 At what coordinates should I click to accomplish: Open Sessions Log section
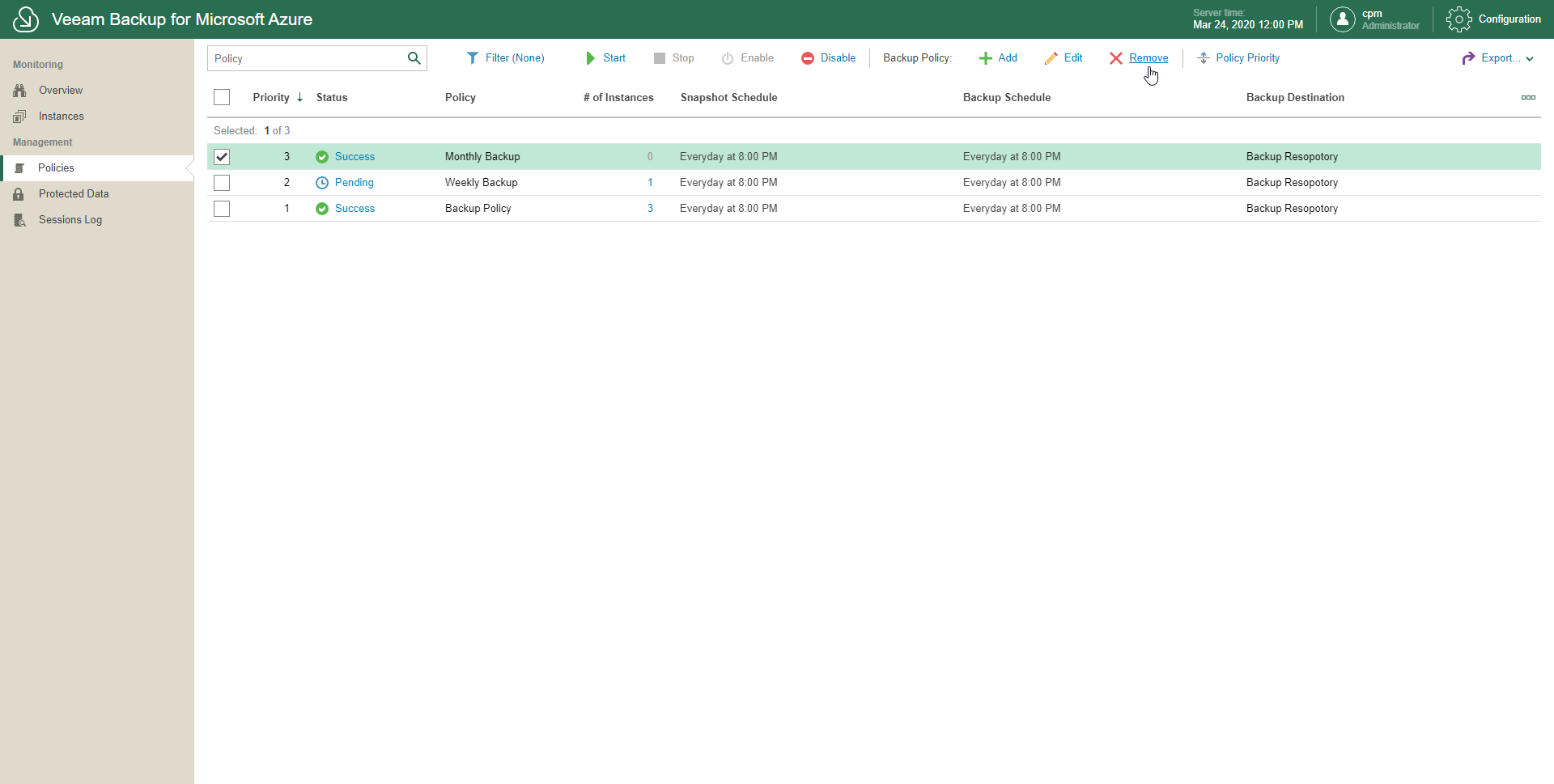pyautogui.click(x=70, y=220)
